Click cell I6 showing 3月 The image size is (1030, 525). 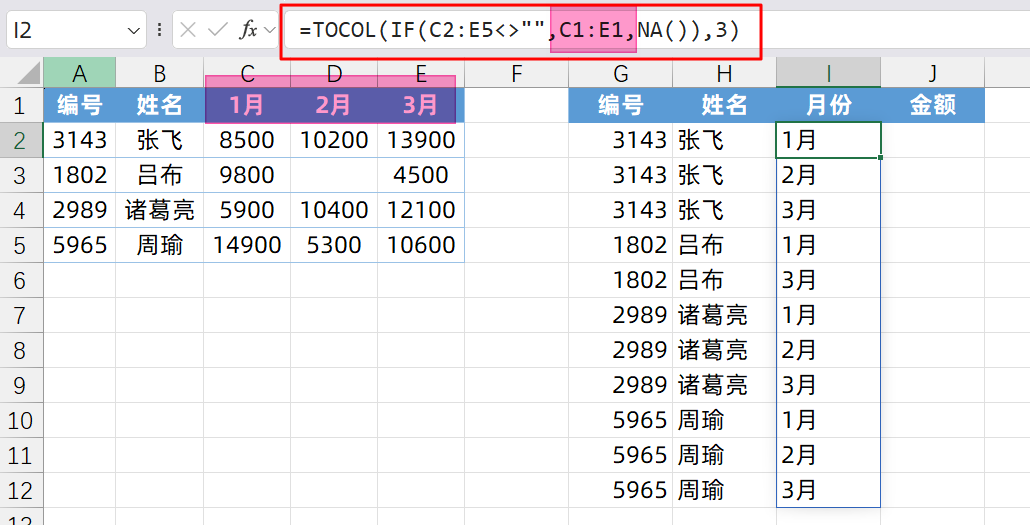point(828,280)
